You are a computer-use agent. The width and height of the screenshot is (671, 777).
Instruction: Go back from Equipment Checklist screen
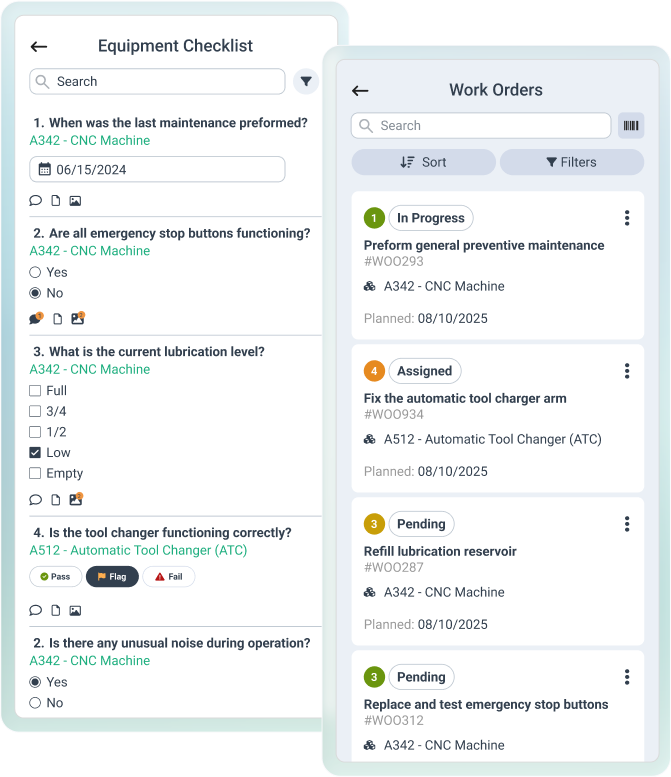coord(39,46)
